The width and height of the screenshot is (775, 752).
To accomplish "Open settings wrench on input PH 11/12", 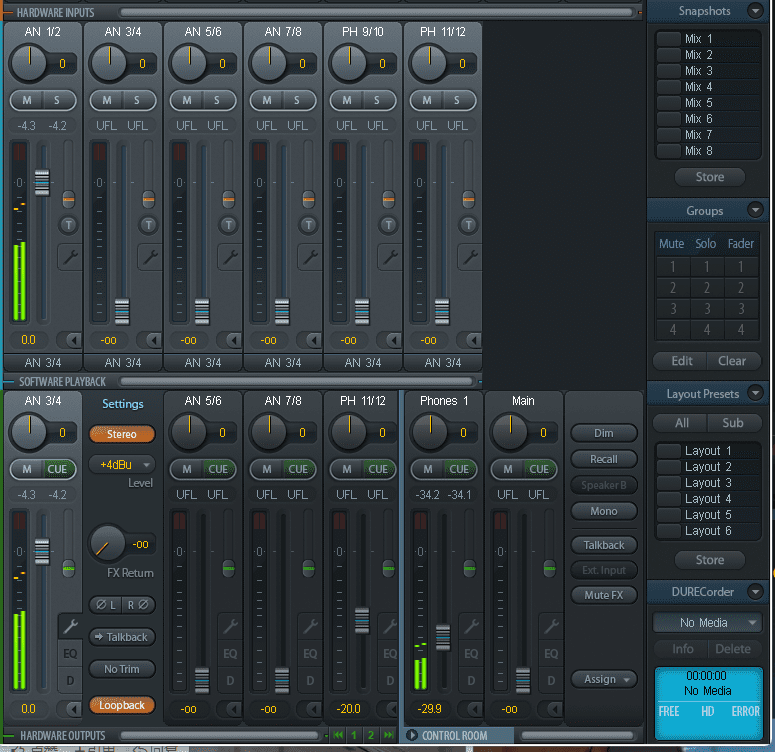I will (470, 257).
